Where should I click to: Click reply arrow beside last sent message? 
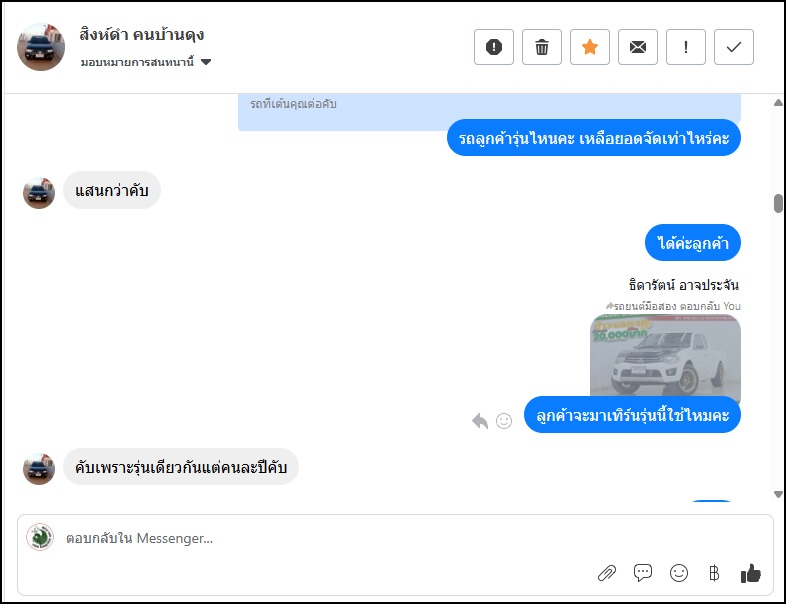[x=480, y=421]
